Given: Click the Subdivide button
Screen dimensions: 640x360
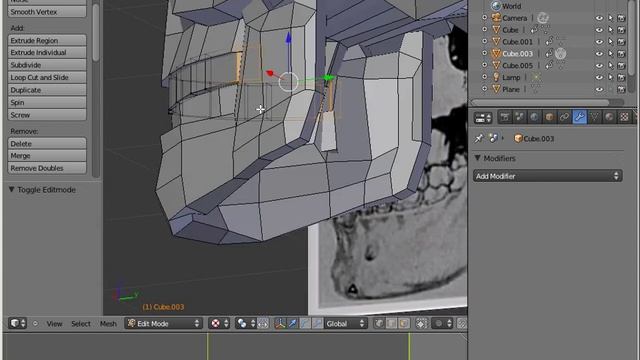Looking at the screenshot, I should (x=47, y=65).
